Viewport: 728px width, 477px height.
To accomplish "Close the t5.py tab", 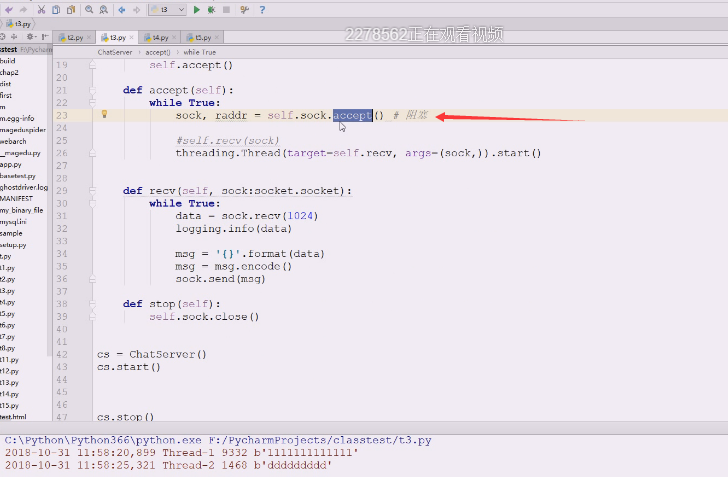I will click(x=216, y=38).
